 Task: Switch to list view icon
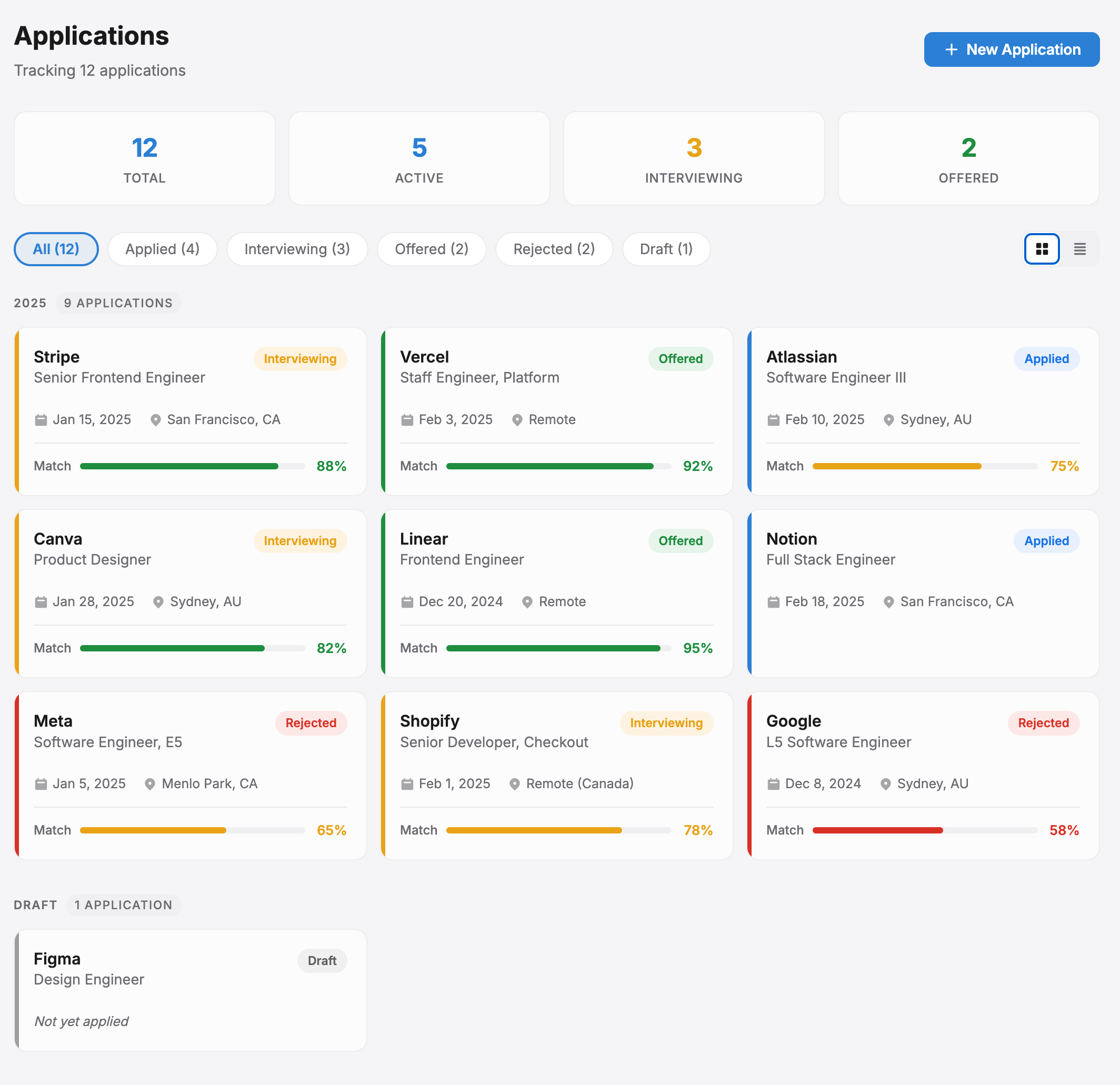coord(1079,249)
